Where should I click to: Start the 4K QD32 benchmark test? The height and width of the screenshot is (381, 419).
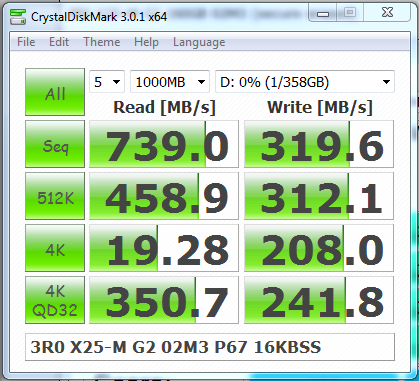[x=55, y=300]
